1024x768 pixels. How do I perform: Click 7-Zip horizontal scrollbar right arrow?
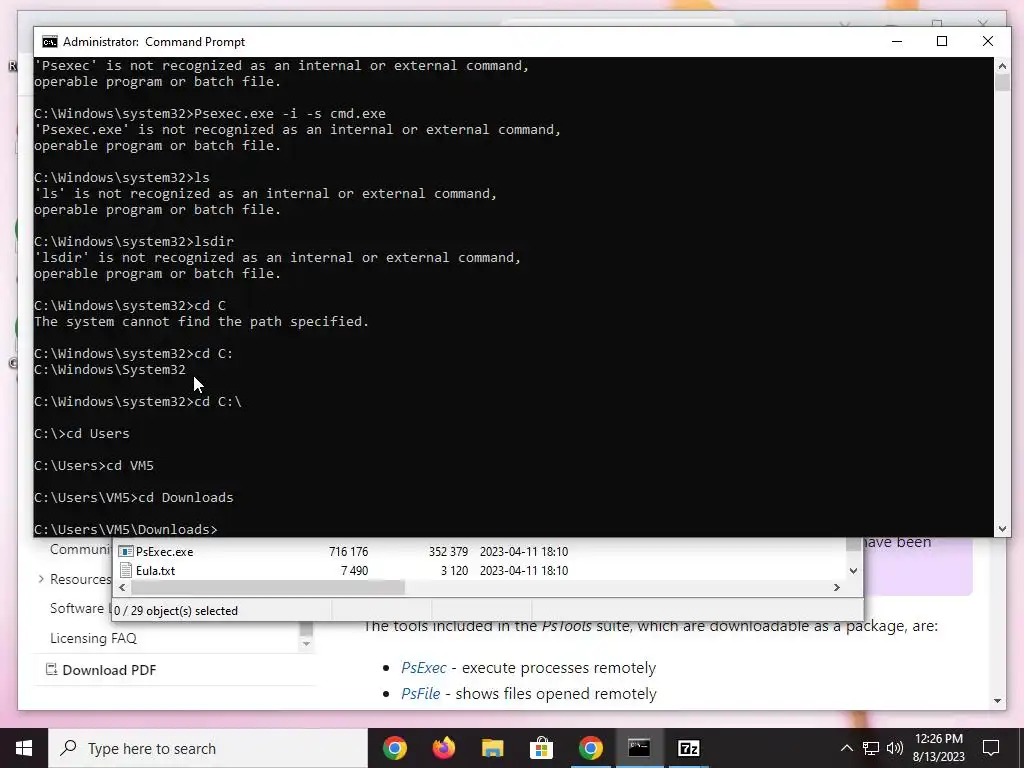pos(837,588)
